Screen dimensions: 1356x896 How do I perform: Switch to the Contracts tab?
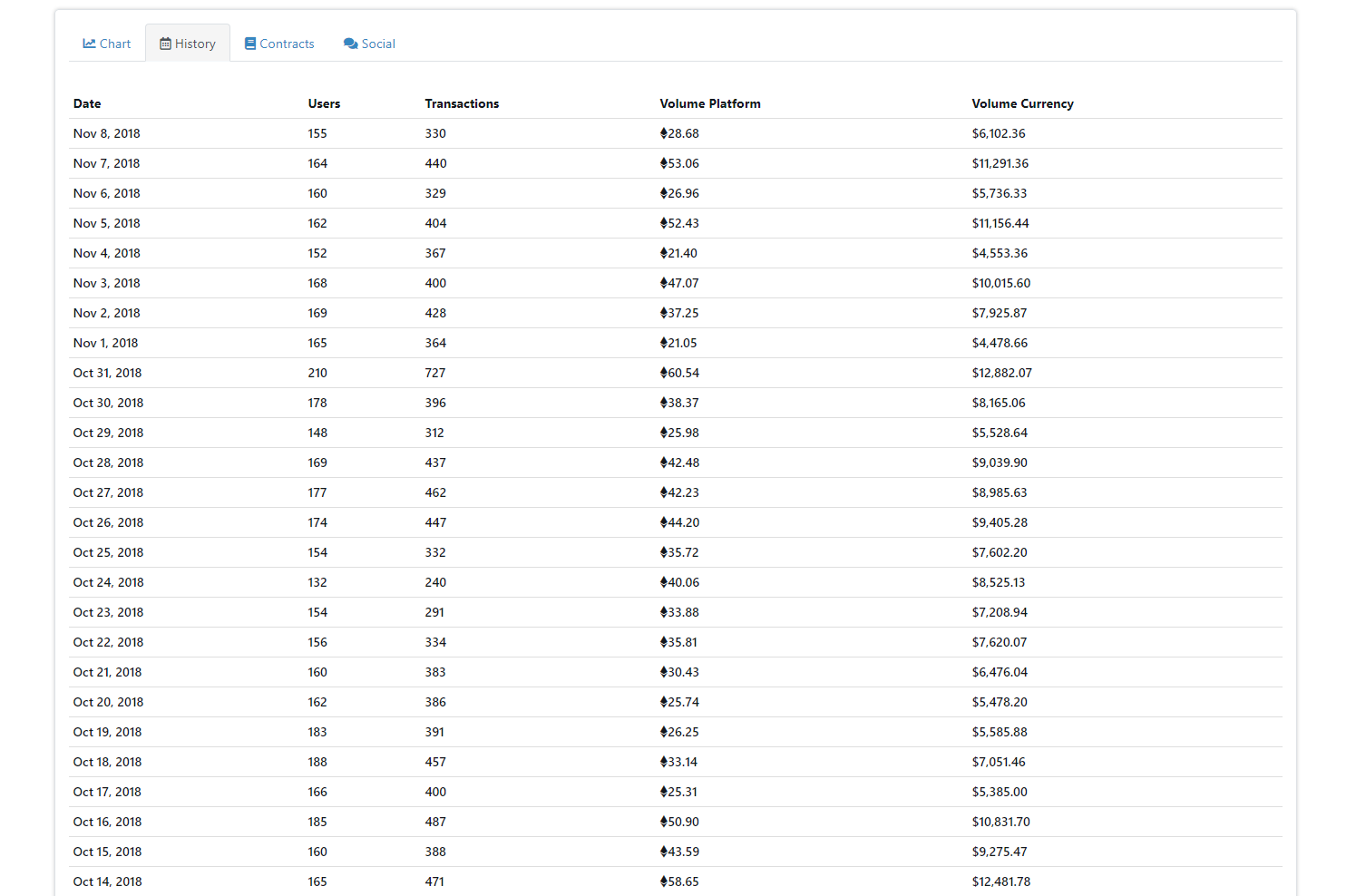pos(279,44)
